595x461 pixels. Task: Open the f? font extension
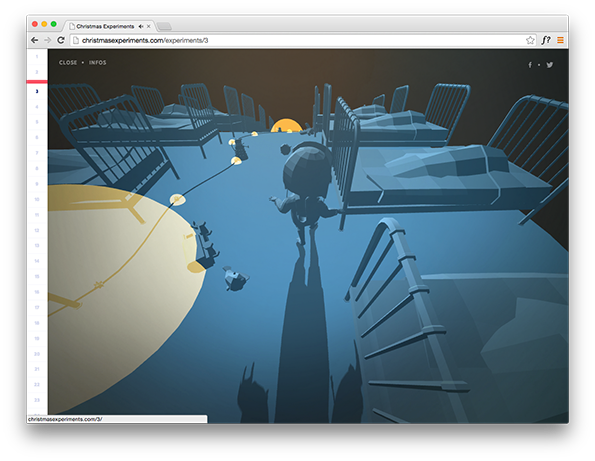546,40
